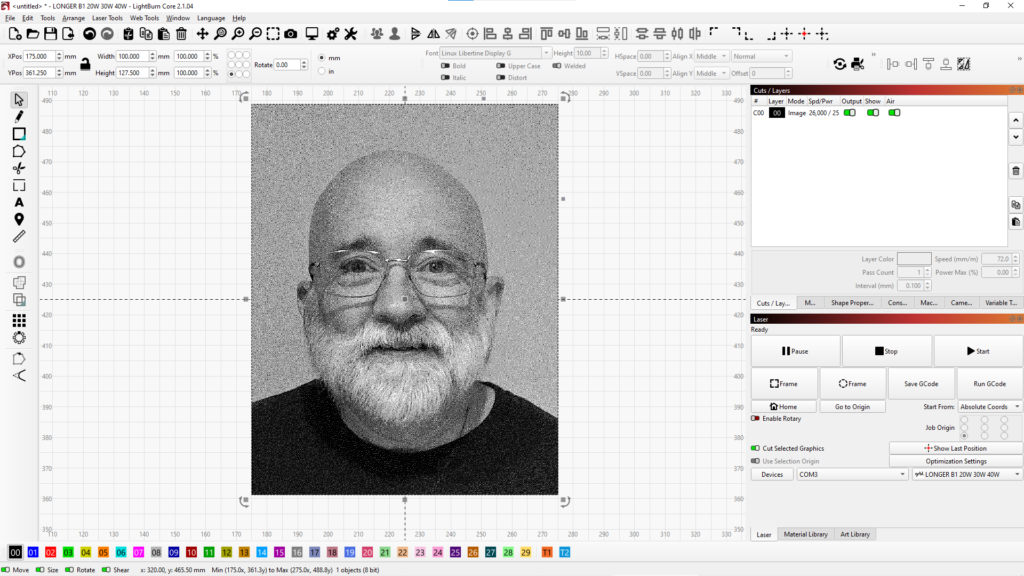Save the project with floppy disk icon
Screen dimensions: 1024x576
pyautogui.click(x=50, y=34)
